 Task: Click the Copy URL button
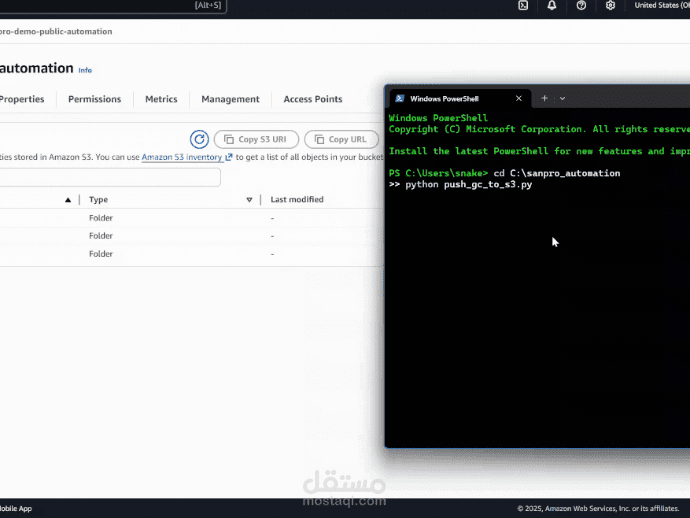(x=341, y=140)
